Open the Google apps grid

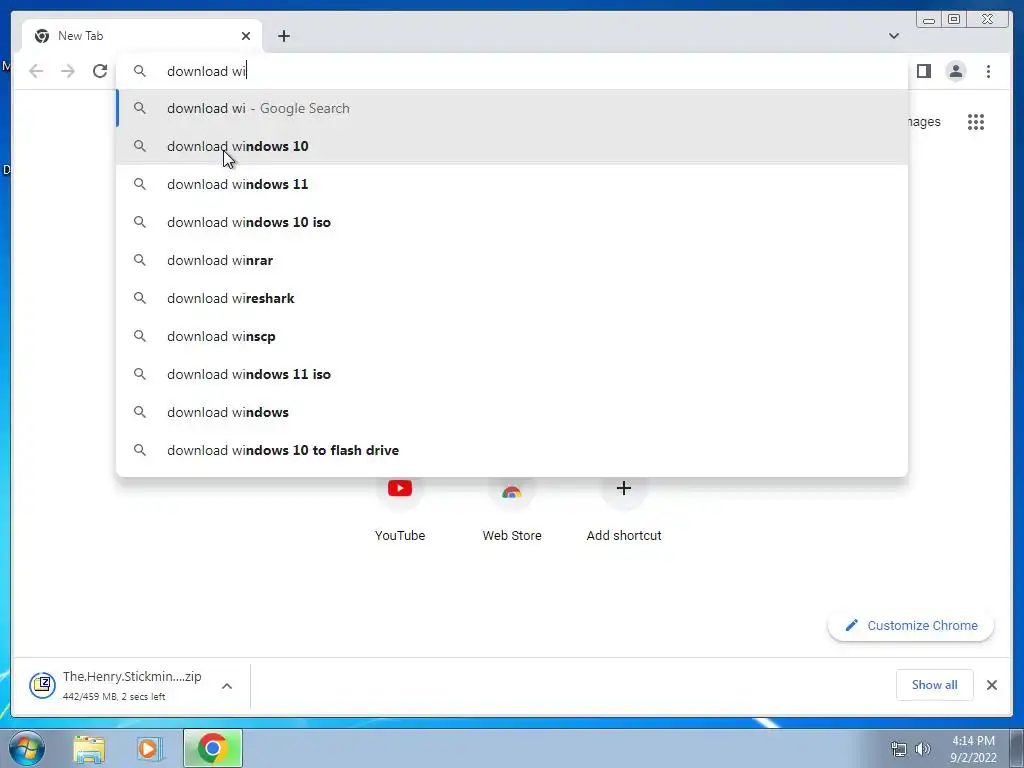click(x=976, y=121)
